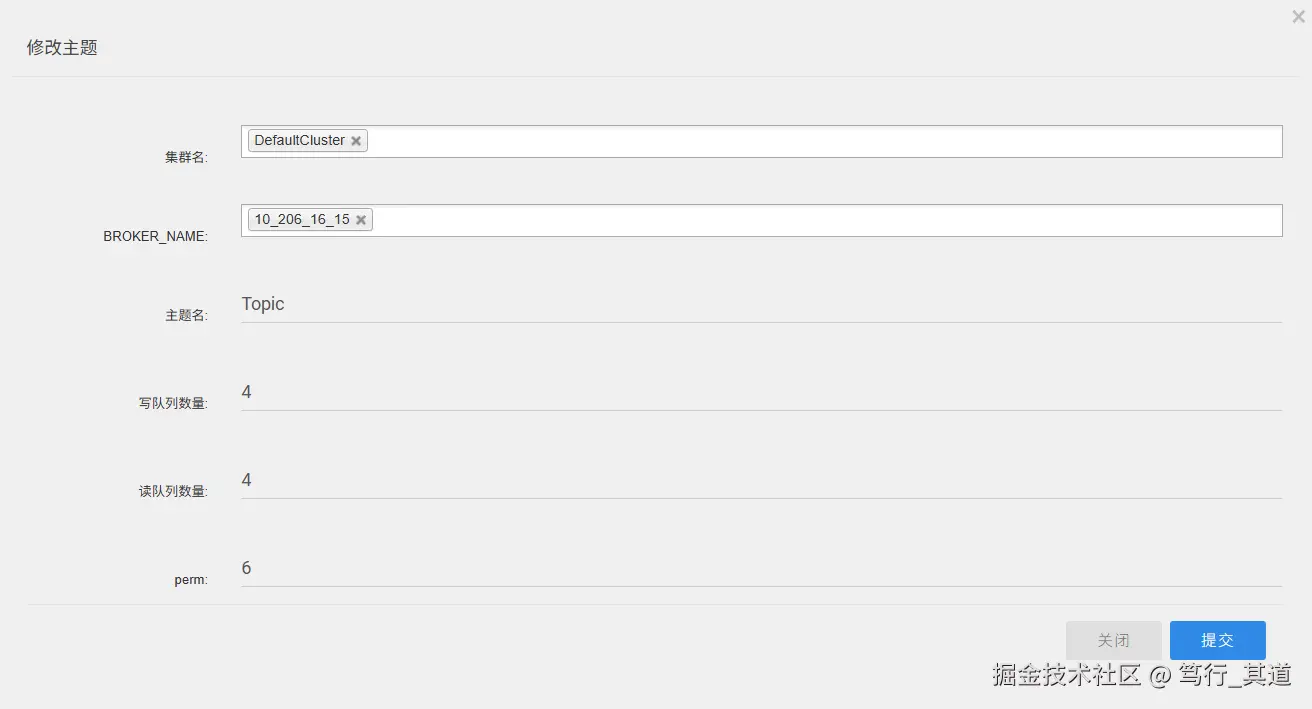1312x709 pixels.
Task: Click the BROKER_NAME field label
Action: pyautogui.click(x=155, y=237)
